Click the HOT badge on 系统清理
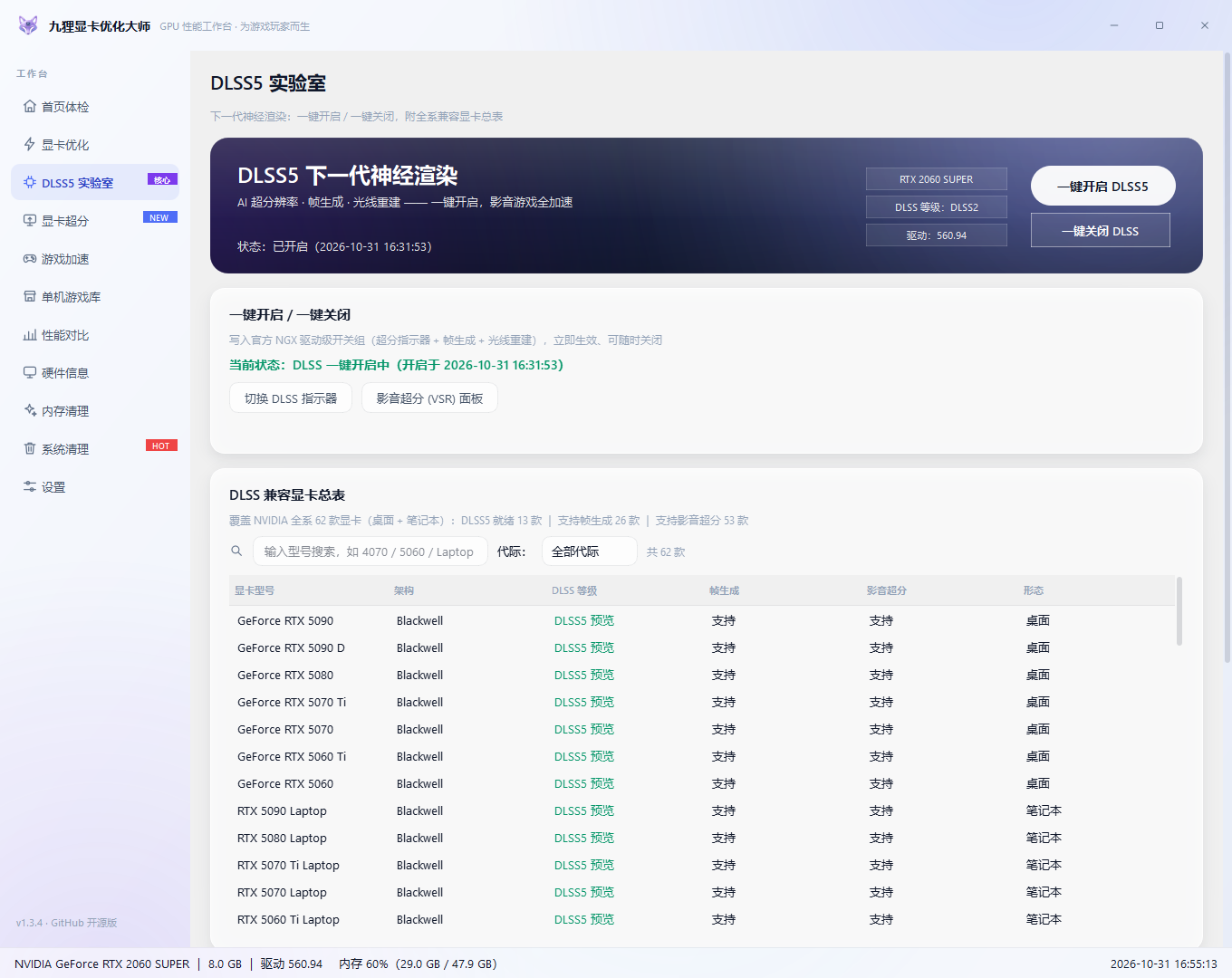 pos(161,446)
